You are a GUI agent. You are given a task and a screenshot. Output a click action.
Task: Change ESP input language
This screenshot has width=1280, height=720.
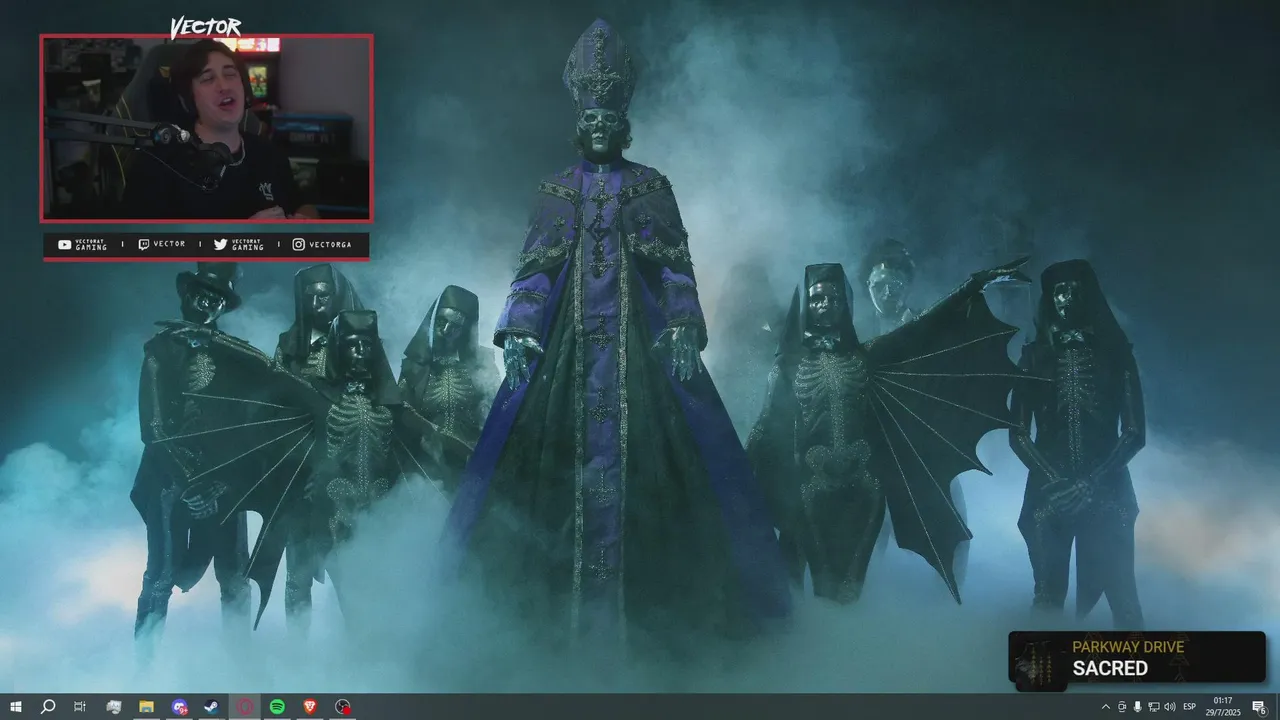pyautogui.click(x=1190, y=707)
